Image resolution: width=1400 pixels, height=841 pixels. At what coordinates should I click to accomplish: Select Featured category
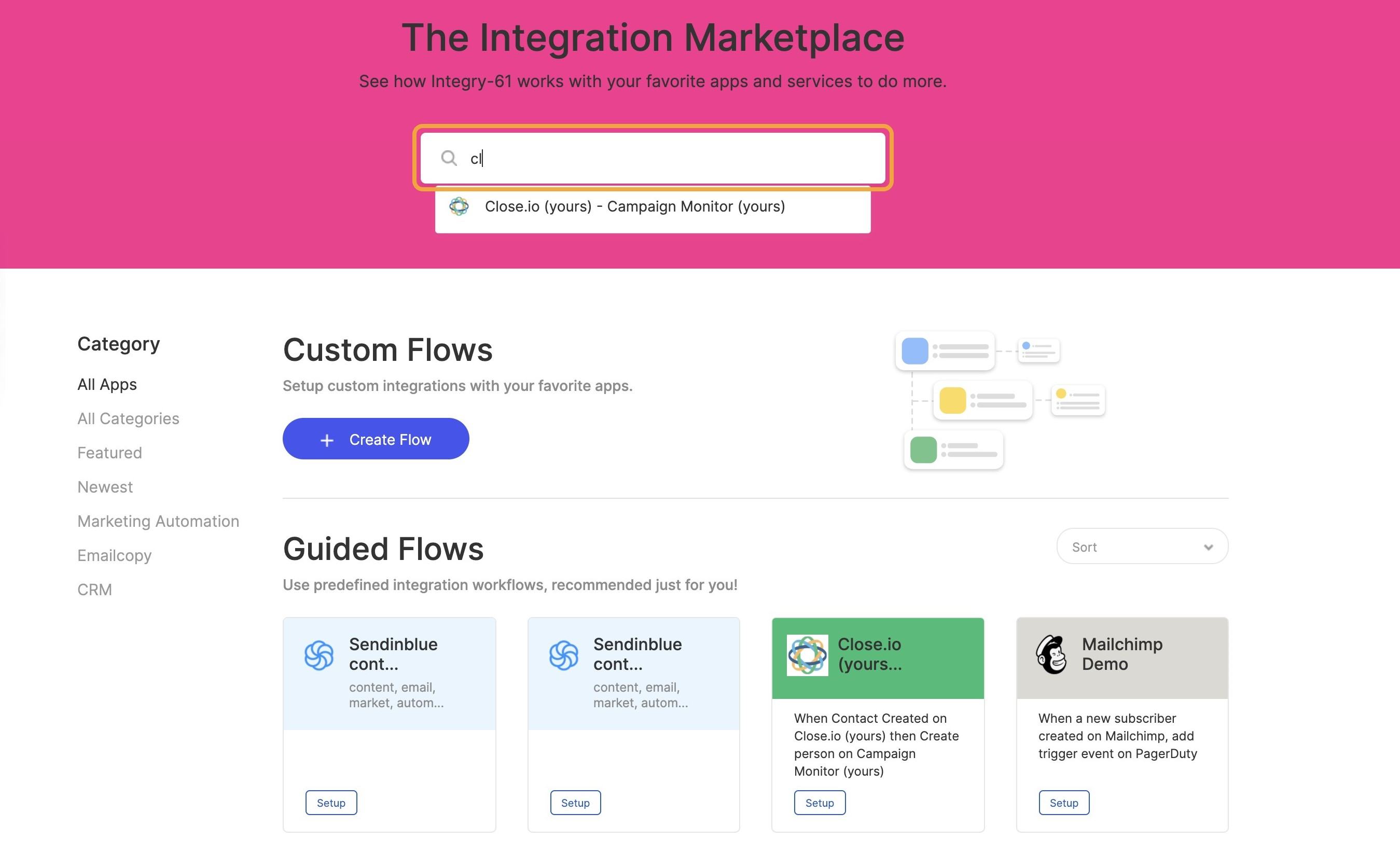point(109,453)
